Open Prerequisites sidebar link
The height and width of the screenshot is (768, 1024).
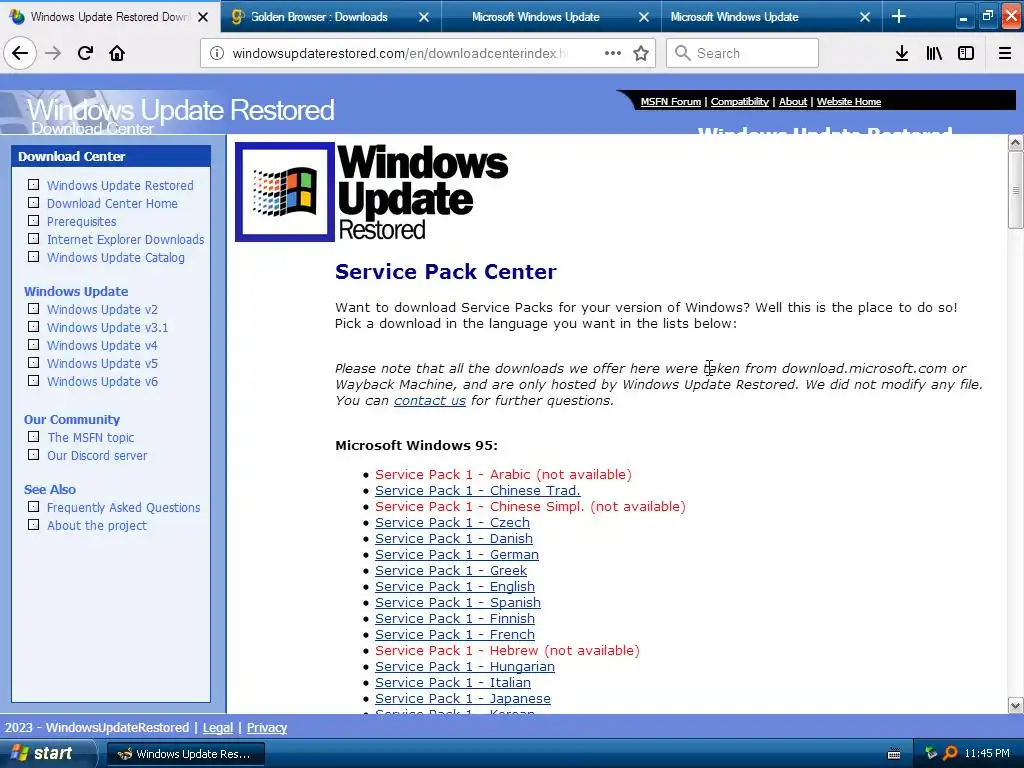pos(82,221)
